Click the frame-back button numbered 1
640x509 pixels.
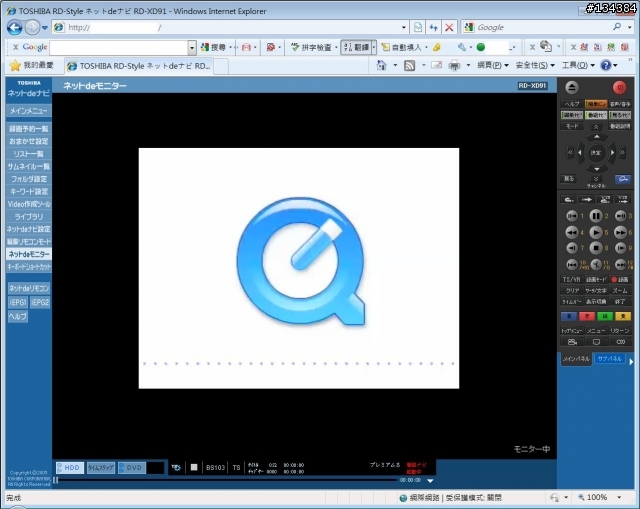click(571, 216)
